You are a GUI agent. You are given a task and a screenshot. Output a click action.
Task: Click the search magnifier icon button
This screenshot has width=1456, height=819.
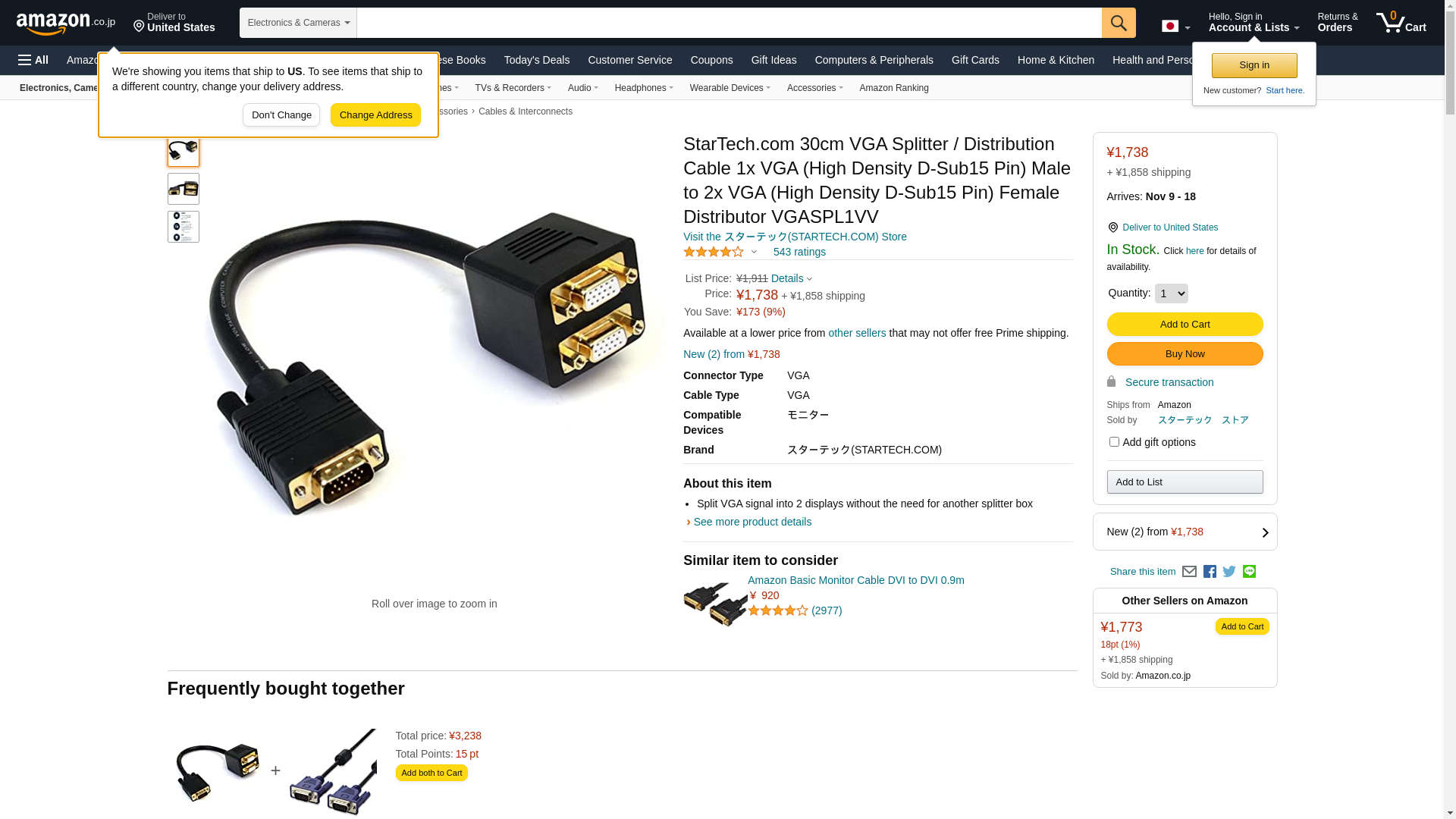(x=1119, y=23)
